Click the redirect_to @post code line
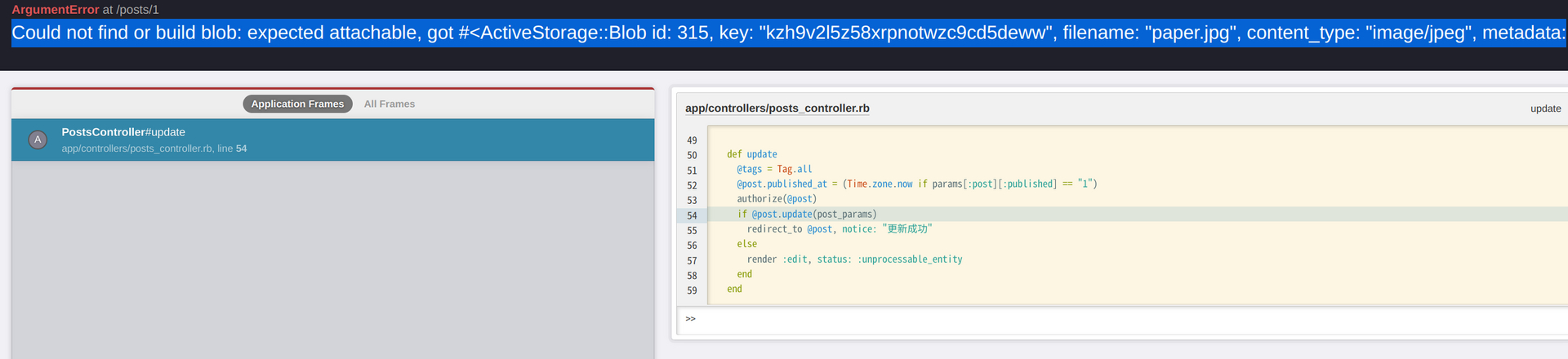 [840, 229]
